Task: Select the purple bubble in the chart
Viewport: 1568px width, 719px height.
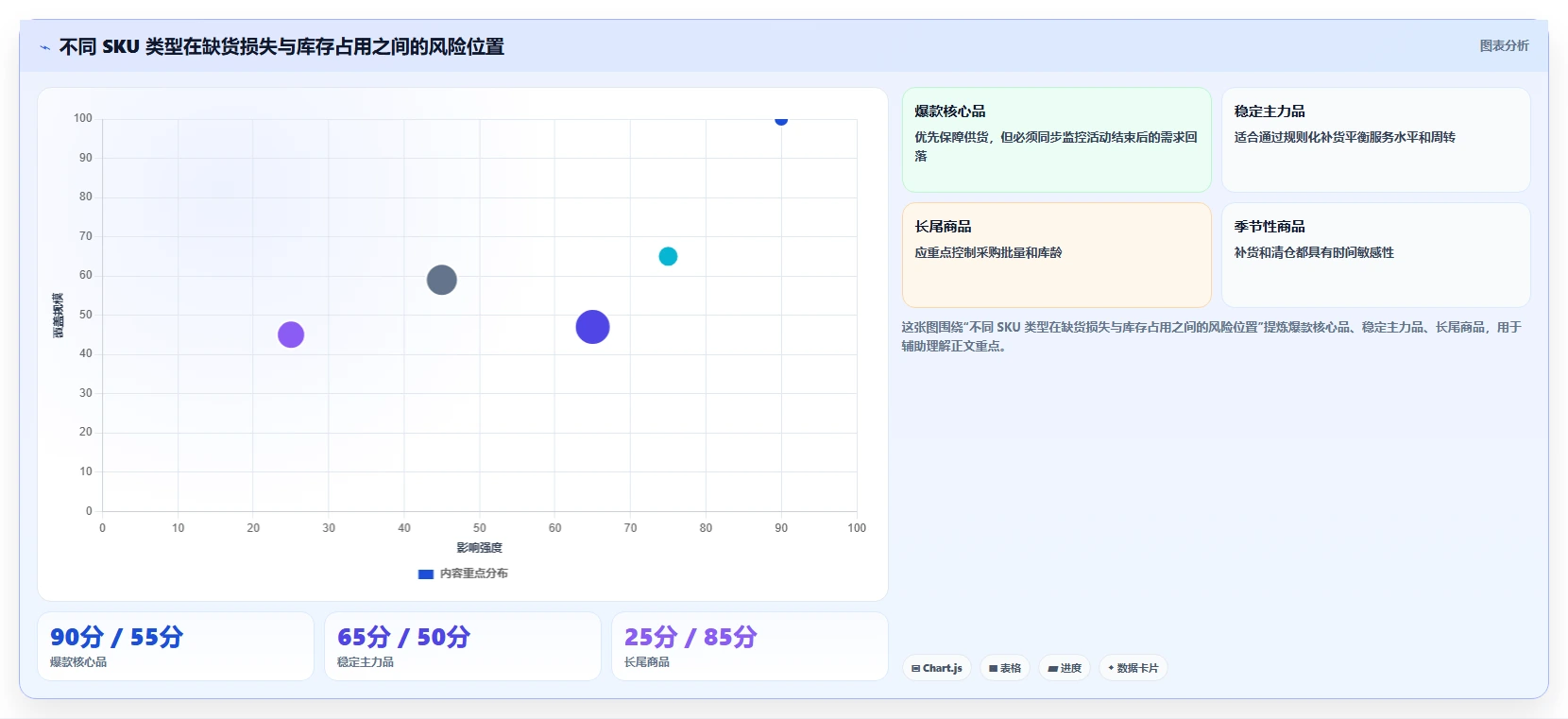Action: click(x=291, y=334)
